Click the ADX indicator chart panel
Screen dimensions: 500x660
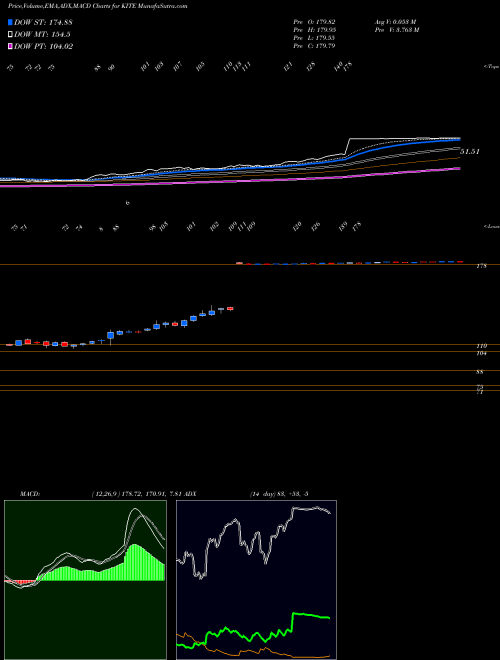[x=256, y=580]
